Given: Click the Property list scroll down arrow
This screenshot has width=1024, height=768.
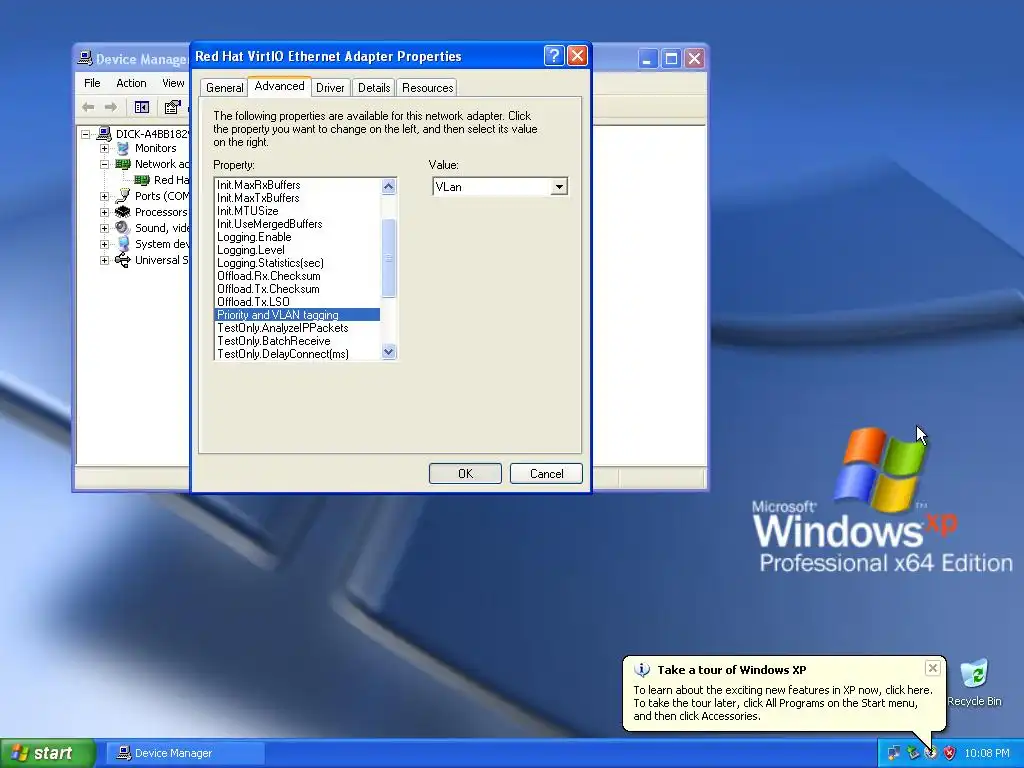Looking at the screenshot, I should point(389,351).
